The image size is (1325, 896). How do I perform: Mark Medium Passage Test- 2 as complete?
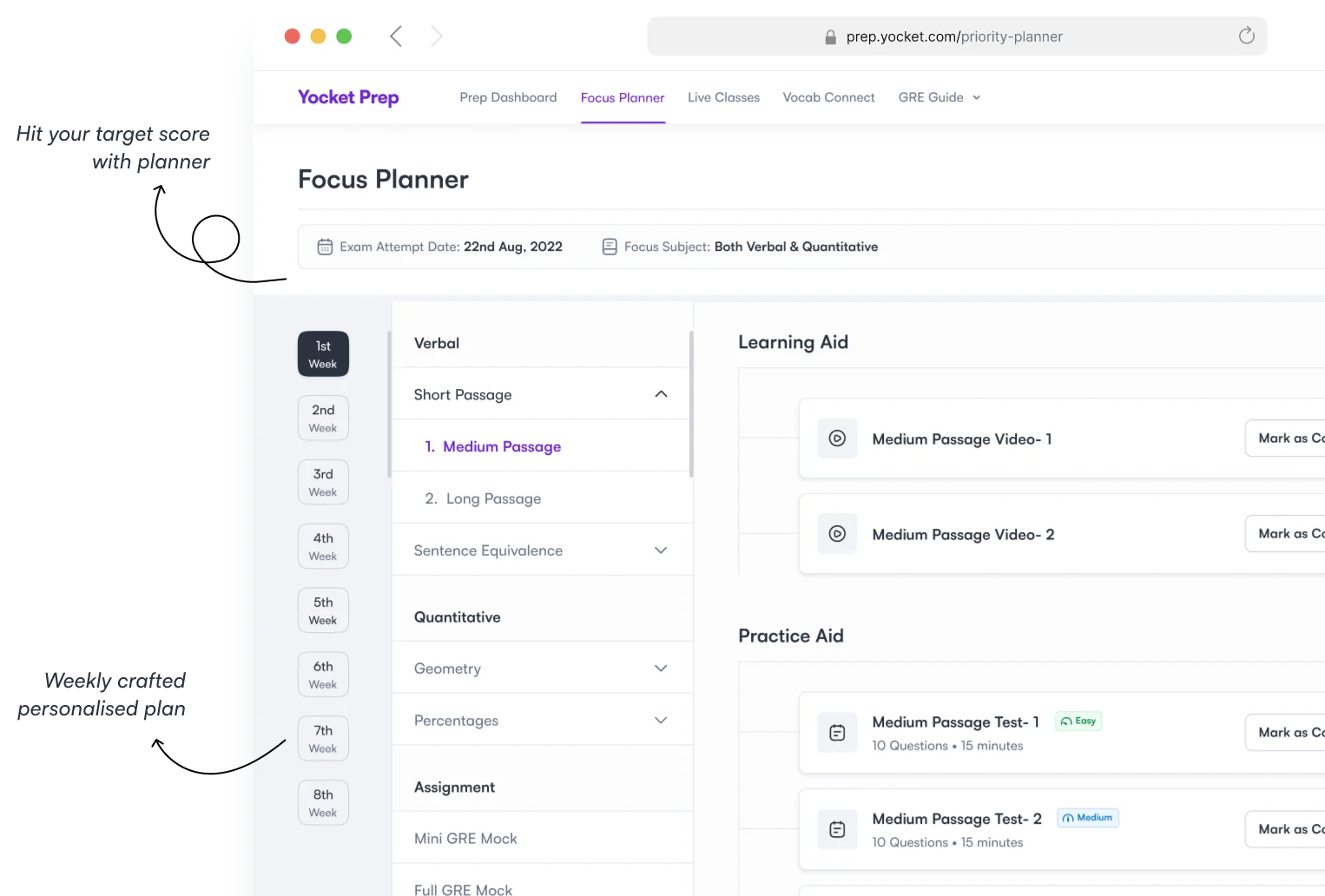1286,829
